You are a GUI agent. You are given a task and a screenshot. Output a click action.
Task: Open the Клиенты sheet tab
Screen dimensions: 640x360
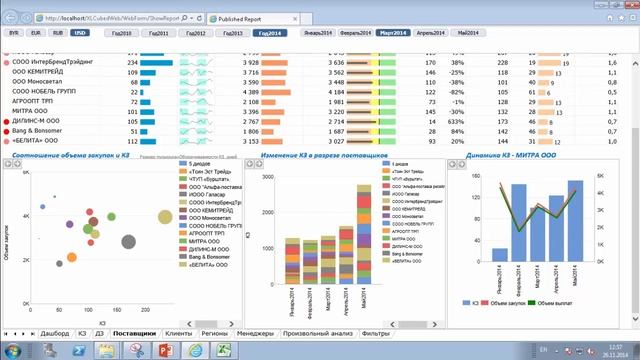pos(178,333)
